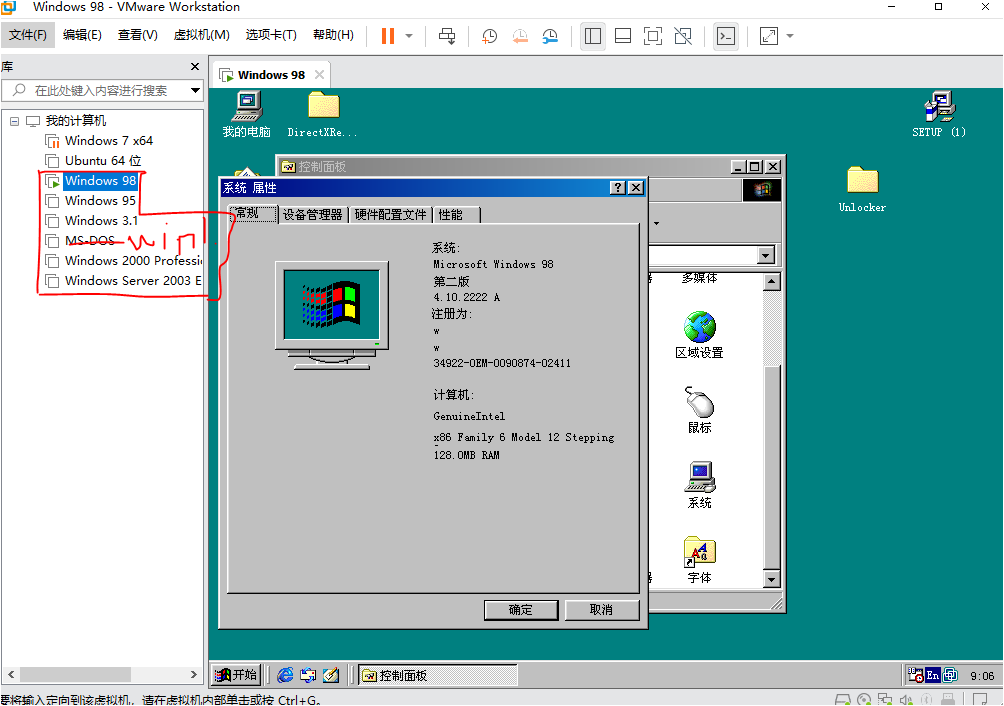Viewport: 1004px width, 706px height.
Task: Collapse the 我的计算机 tree node
Action: [x=14, y=121]
